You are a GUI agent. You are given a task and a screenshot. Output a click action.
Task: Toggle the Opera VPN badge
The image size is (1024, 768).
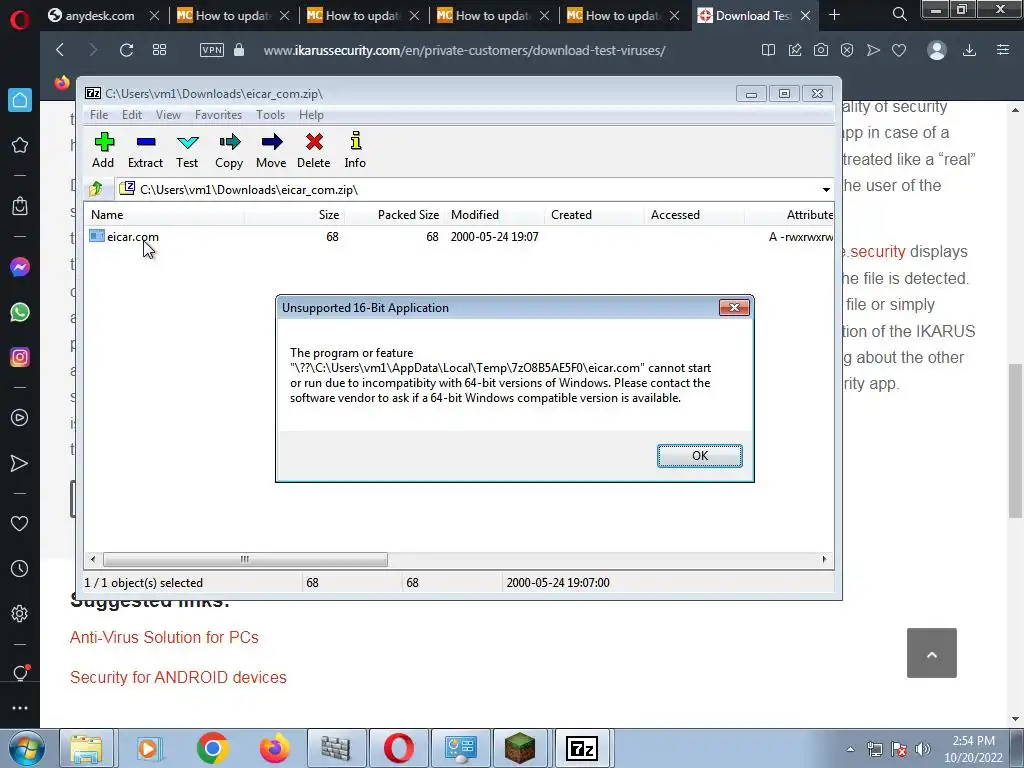pos(212,50)
